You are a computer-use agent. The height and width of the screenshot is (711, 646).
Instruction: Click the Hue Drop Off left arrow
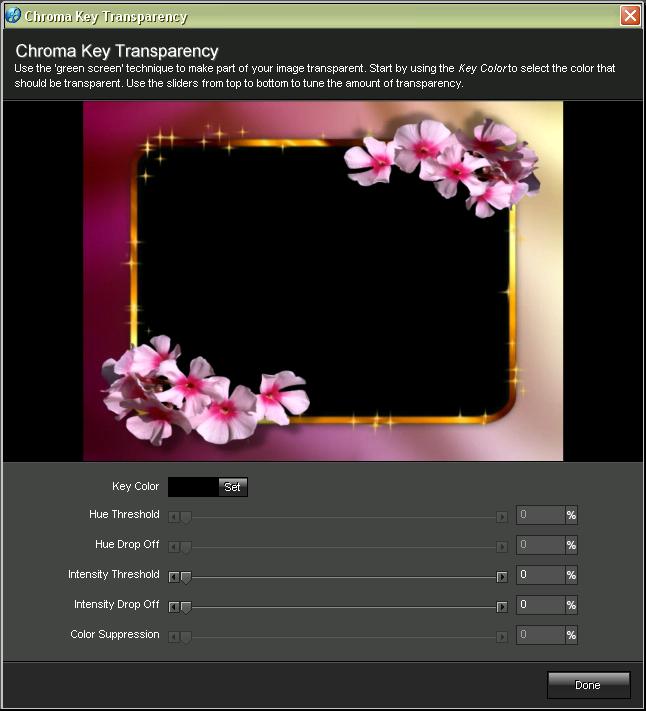click(x=174, y=547)
